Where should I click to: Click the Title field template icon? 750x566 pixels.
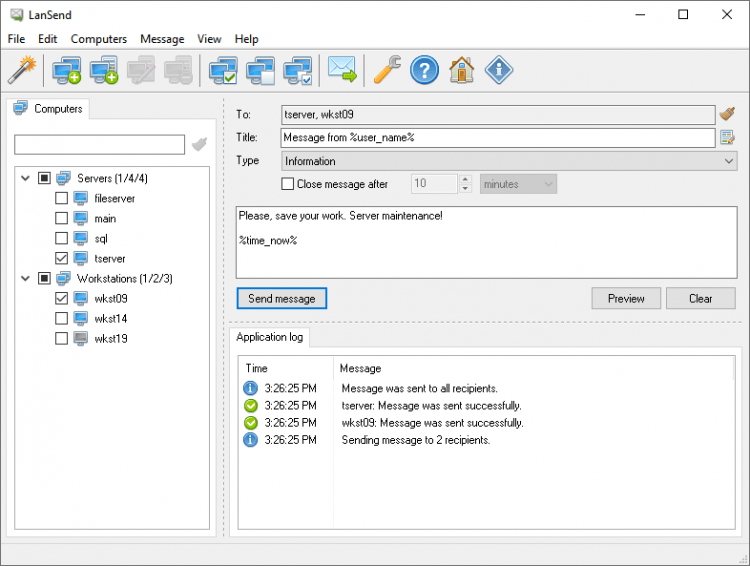tap(727, 137)
